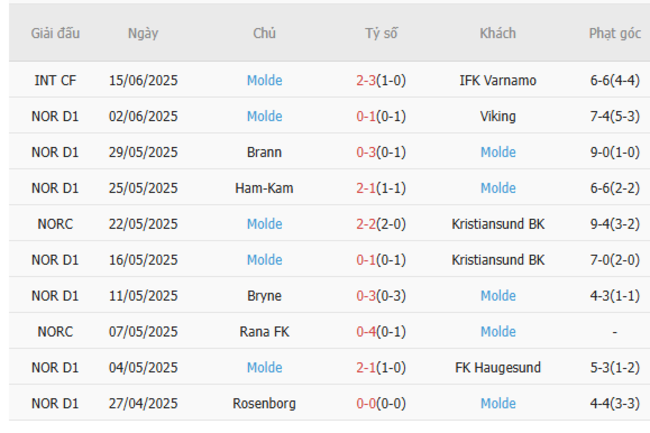Screen dimensions: 650x433
Task: Open the 0-4 score for Rana FK
Action: click(x=365, y=332)
